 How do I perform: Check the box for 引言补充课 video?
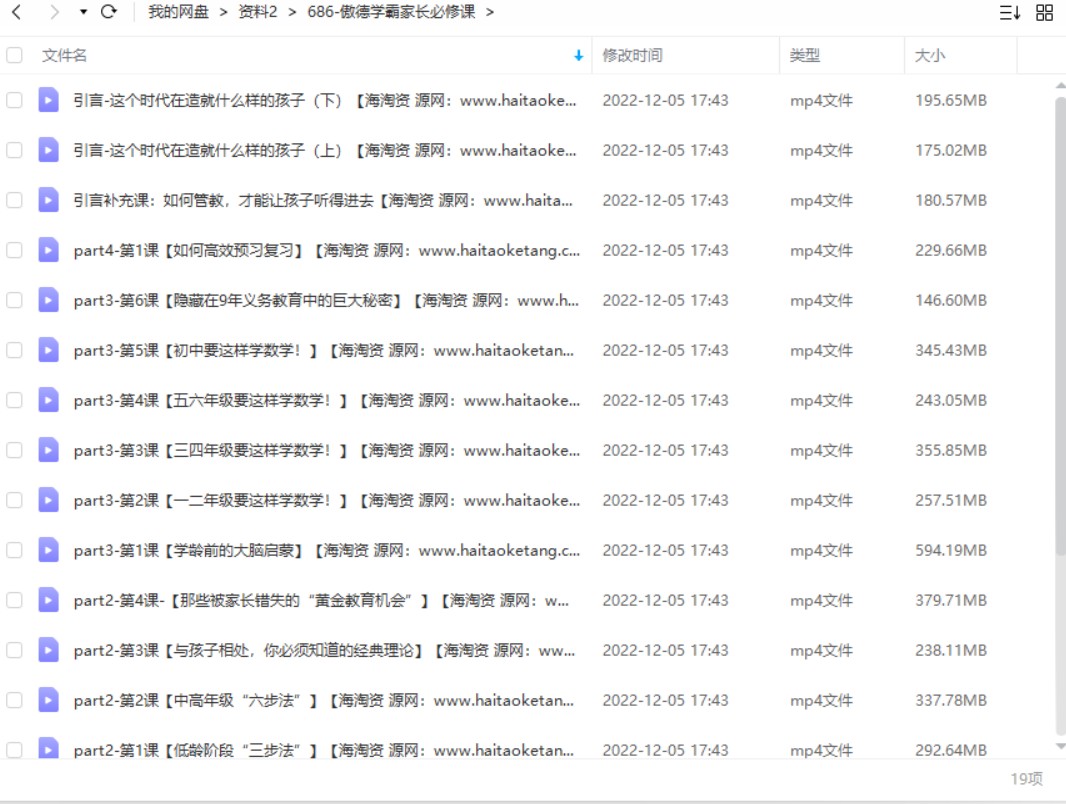click(14, 200)
